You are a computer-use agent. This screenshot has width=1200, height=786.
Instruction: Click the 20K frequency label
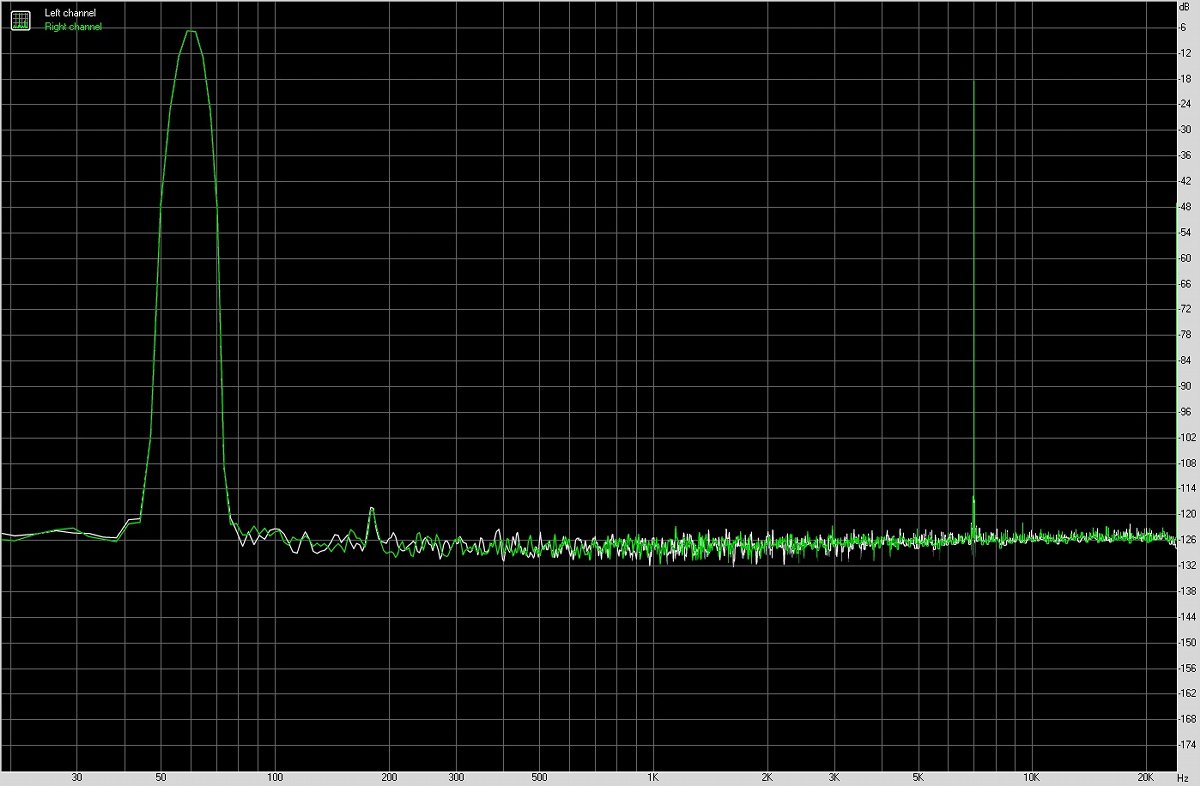pos(1145,777)
